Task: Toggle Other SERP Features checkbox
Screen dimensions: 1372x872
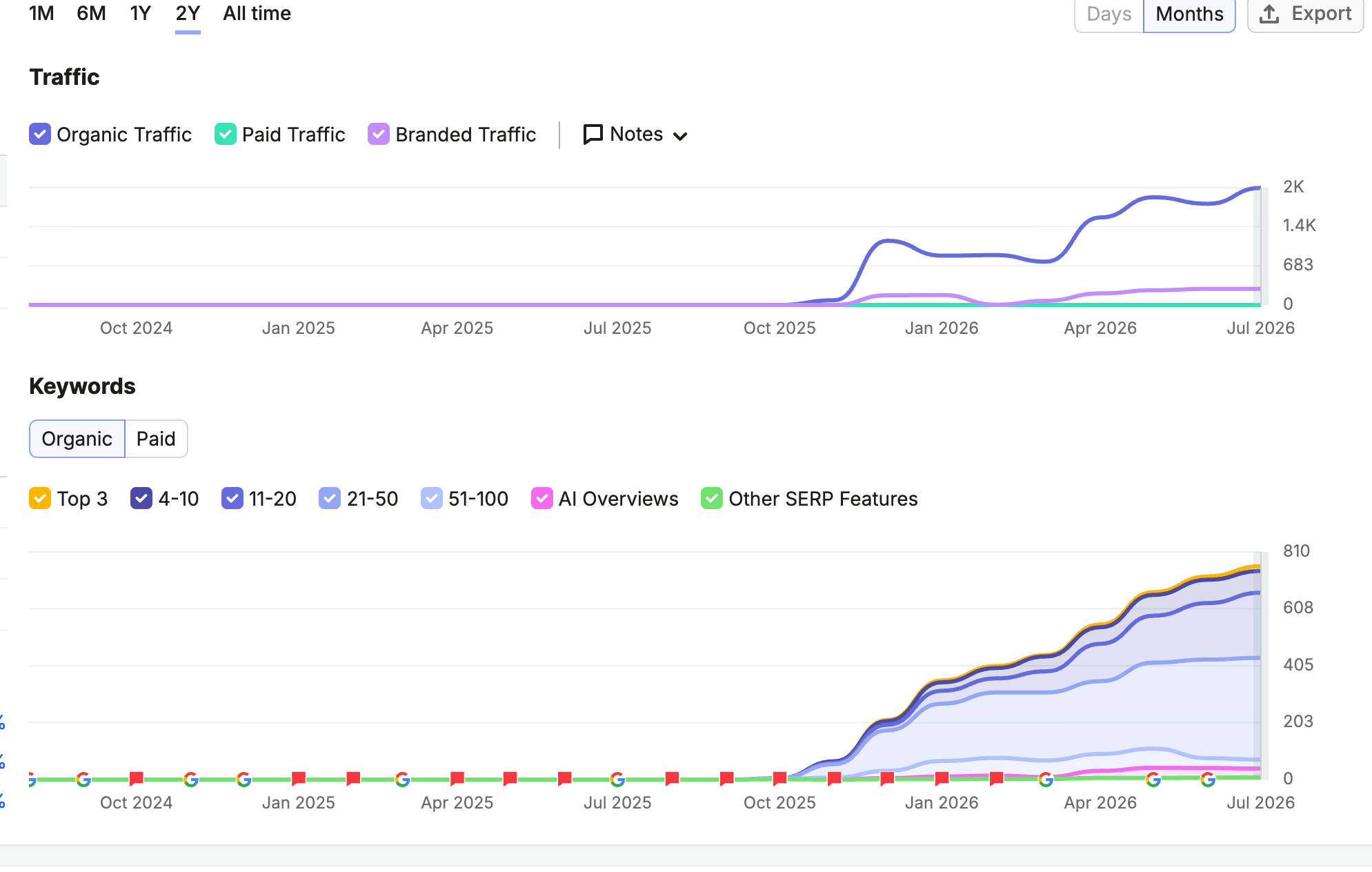Action: point(712,498)
